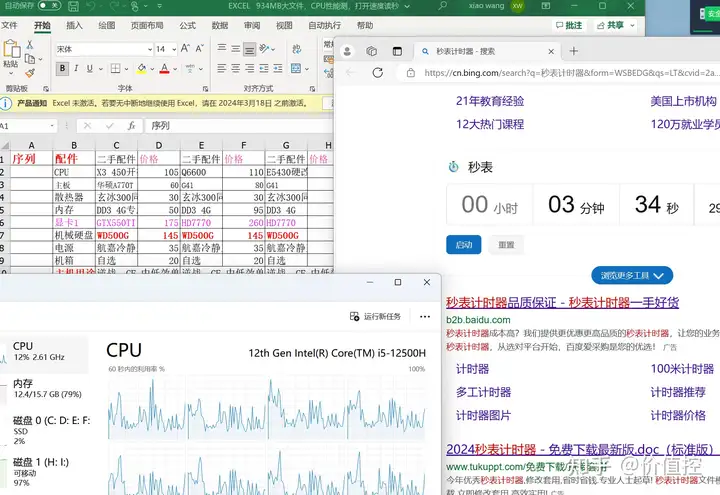Click the Save icon in Excel title bar
The image size is (720, 495).
(73, 6)
